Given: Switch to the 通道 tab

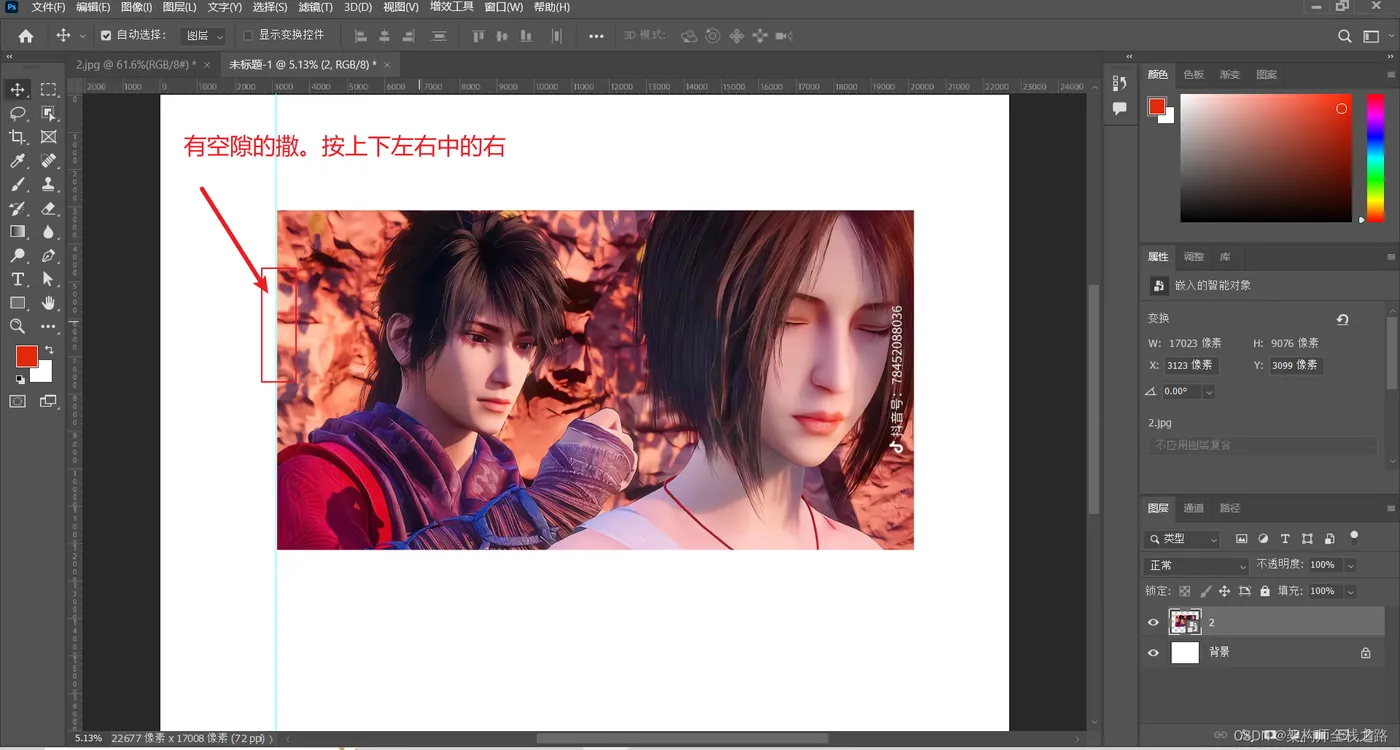Looking at the screenshot, I should coord(1194,508).
